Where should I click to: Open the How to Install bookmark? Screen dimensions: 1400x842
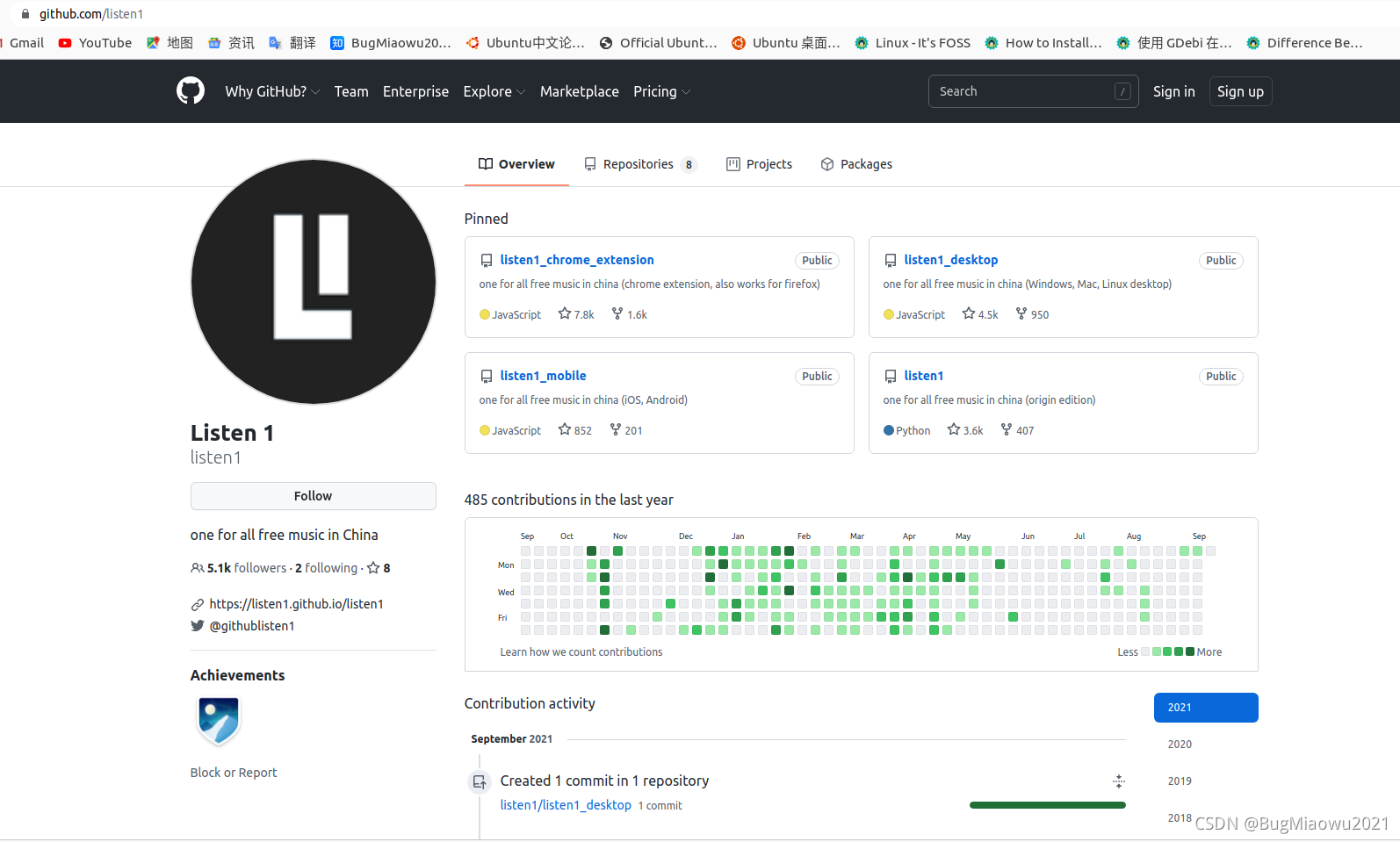(x=1043, y=42)
